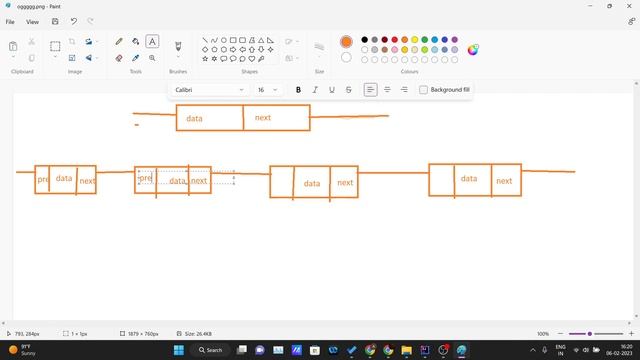
Task: Select the Brushes tool icon
Action: [178, 45]
